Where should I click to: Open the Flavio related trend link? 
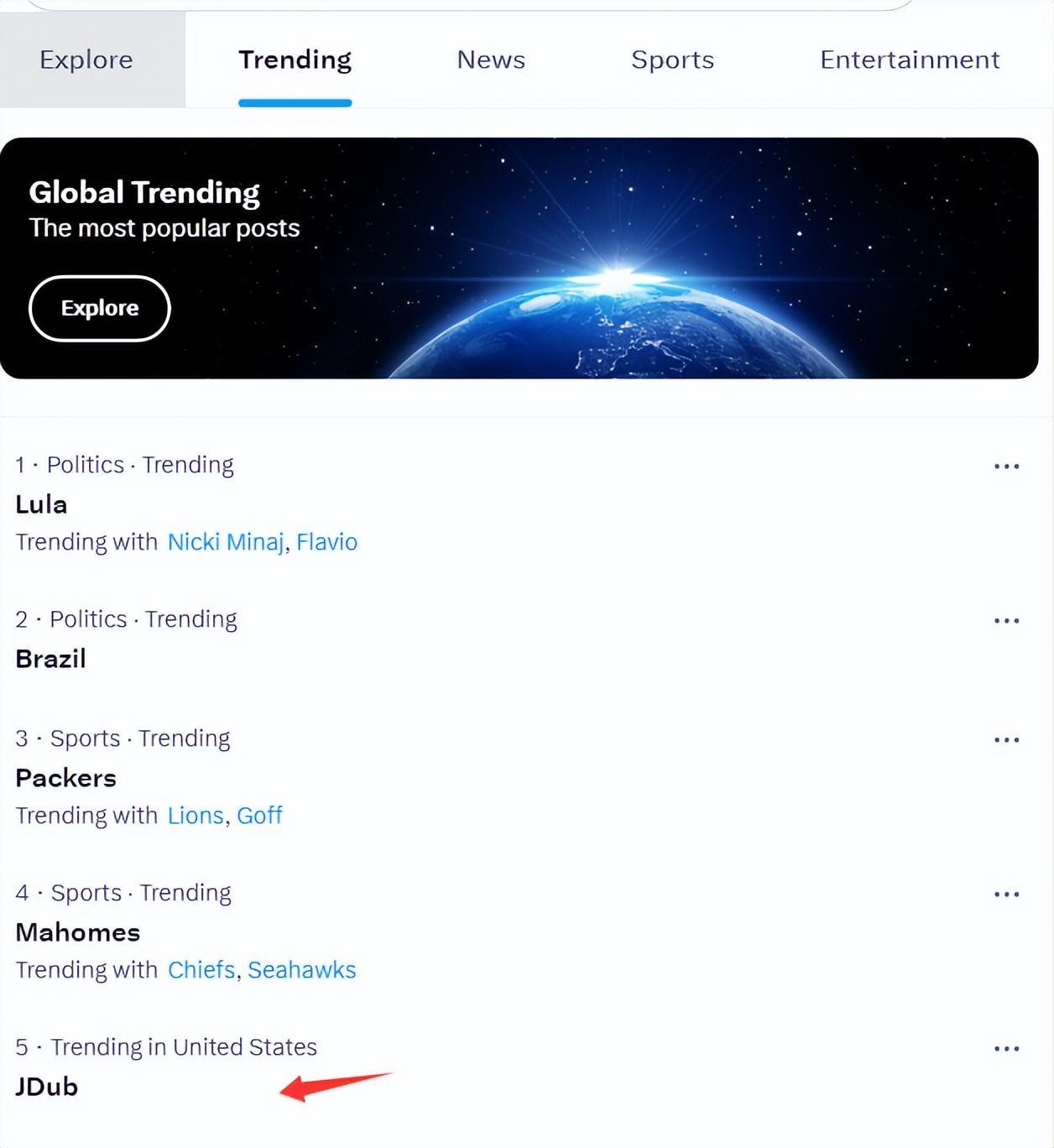[x=326, y=542]
